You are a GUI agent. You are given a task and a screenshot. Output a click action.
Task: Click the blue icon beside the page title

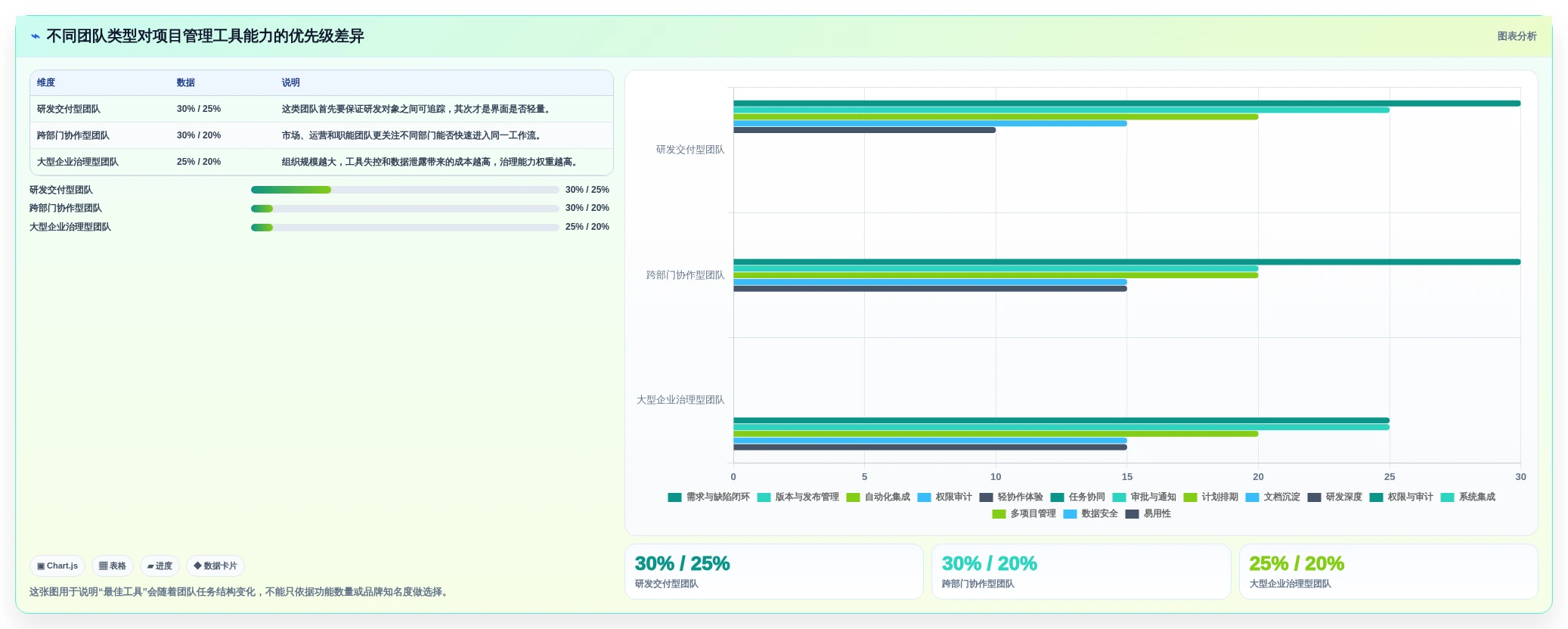[36, 36]
